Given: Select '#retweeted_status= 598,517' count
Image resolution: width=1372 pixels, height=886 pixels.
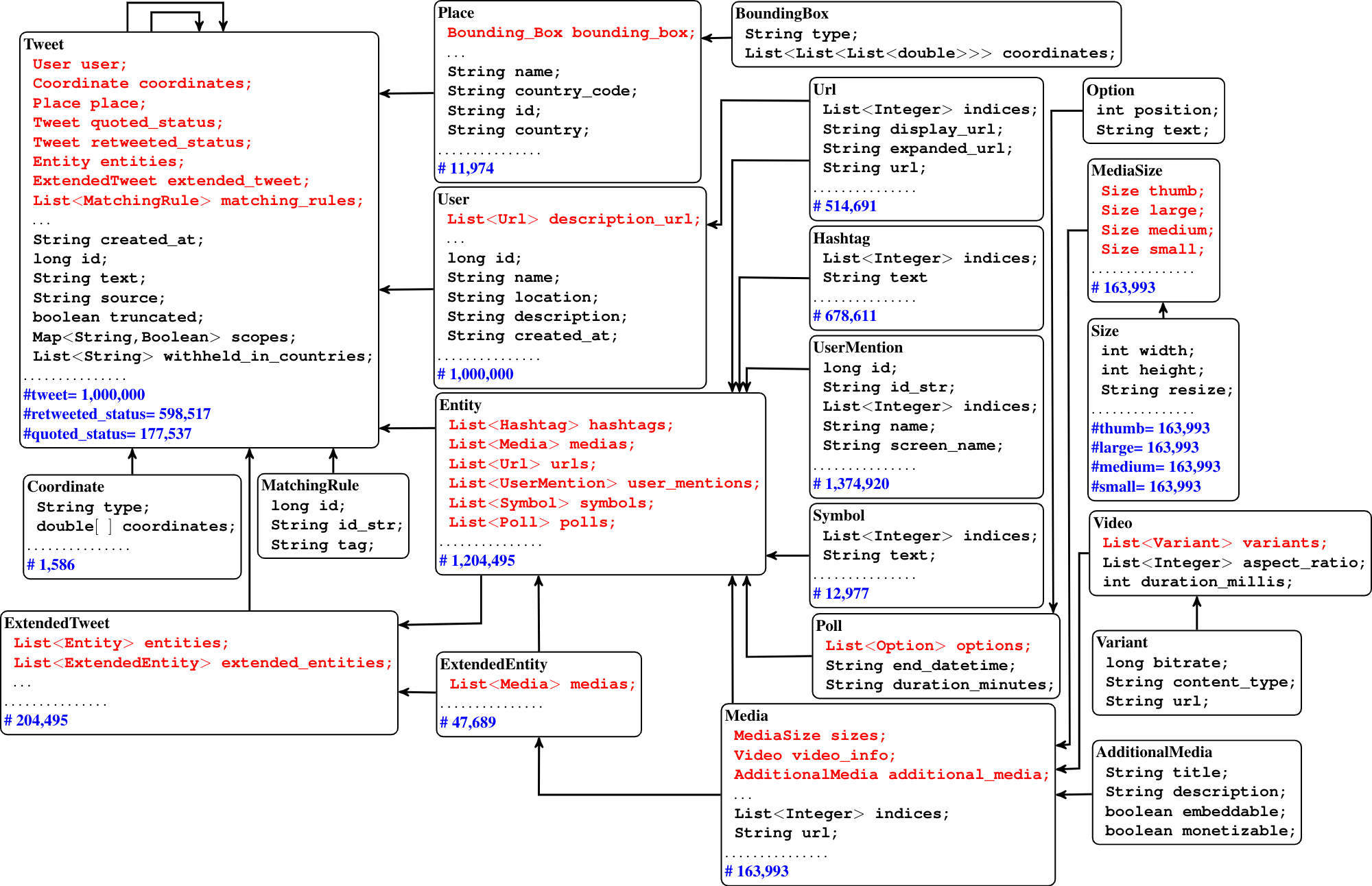Looking at the screenshot, I should [117, 414].
